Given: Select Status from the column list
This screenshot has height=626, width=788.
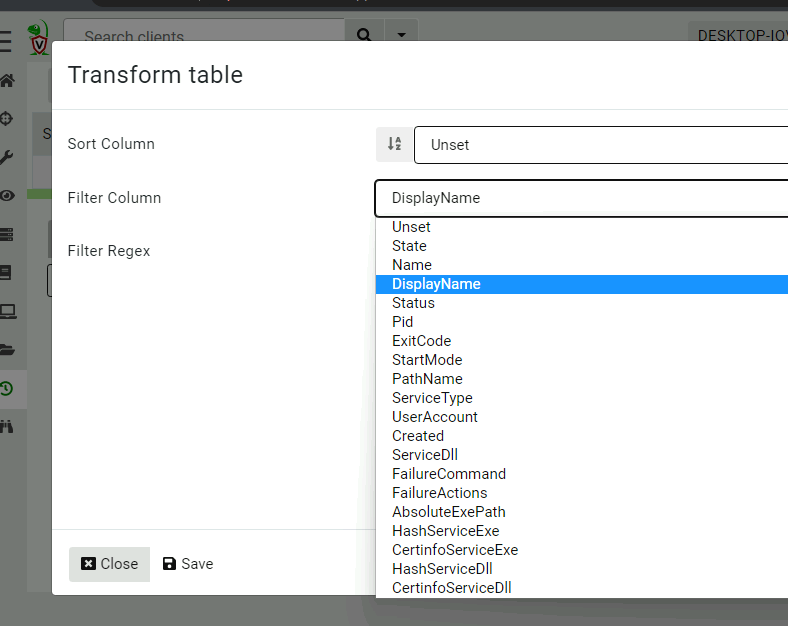Looking at the screenshot, I should [x=413, y=303].
